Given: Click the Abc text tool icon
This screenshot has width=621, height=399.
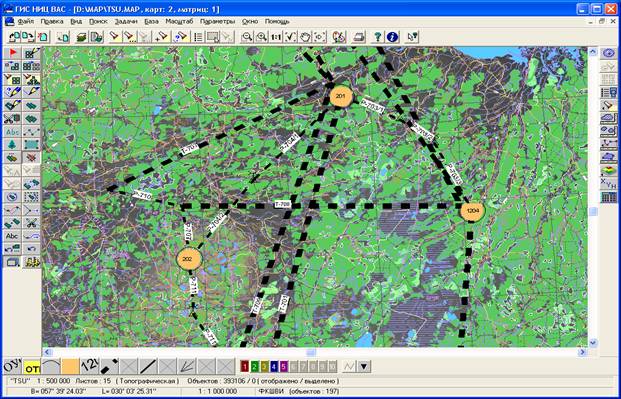Looking at the screenshot, I should [13, 236].
